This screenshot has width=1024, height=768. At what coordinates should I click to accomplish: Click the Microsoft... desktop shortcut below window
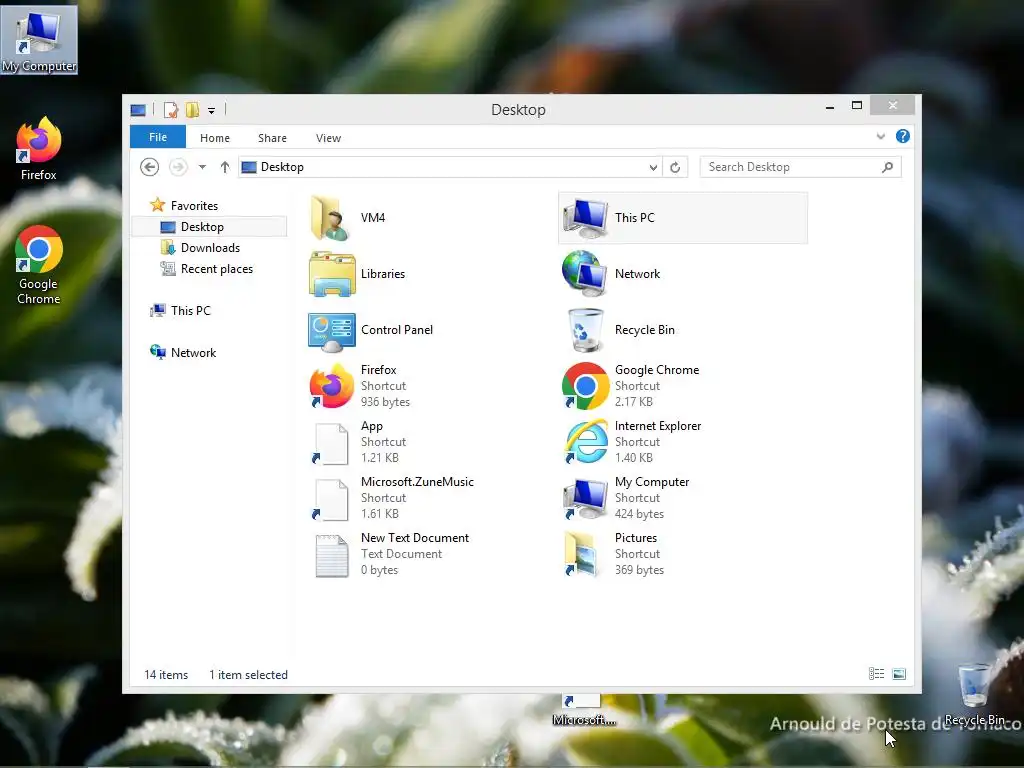pos(583,711)
